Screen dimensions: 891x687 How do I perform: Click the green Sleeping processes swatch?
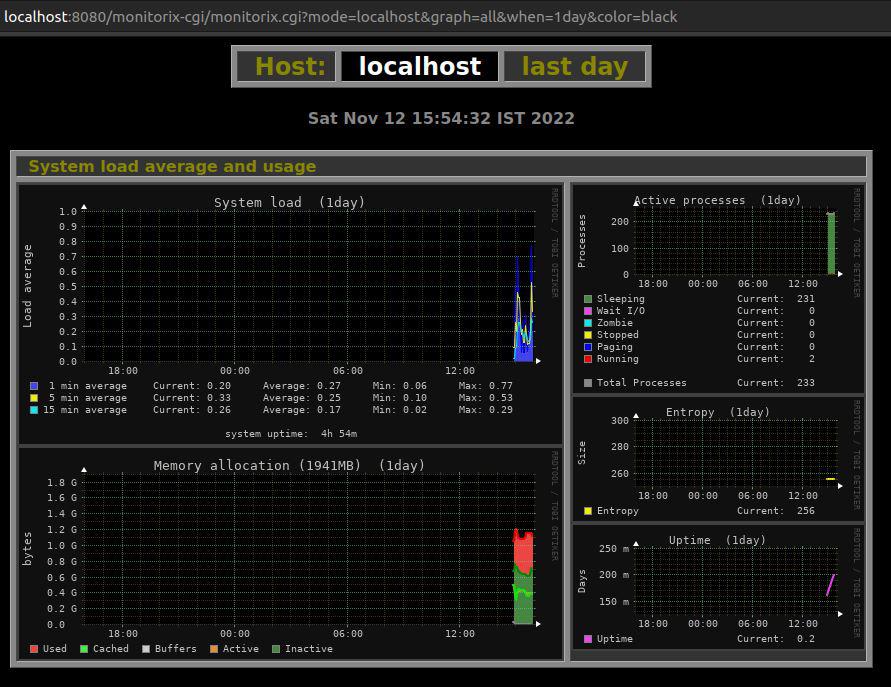[x=588, y=299]
